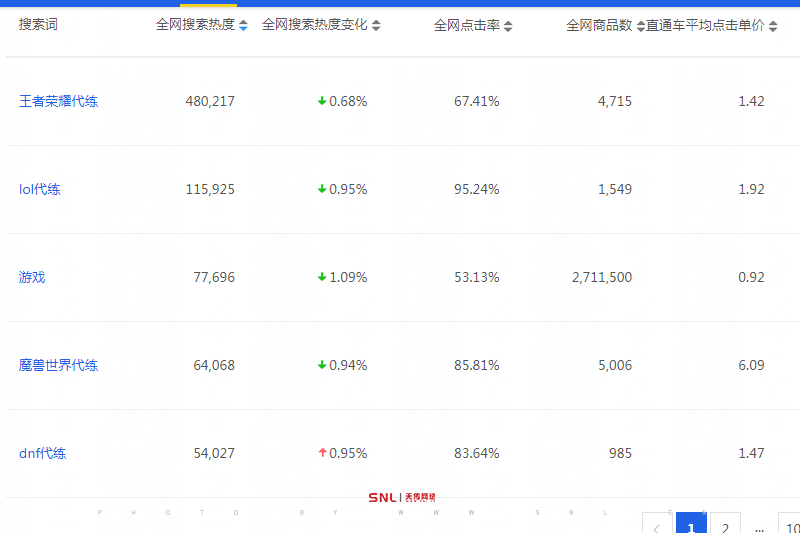Image resolution: width=800 pixels, height=533 pixels.
Task: Sort by 全网点击率 column arrows
Action: click(x=508, y=26)
